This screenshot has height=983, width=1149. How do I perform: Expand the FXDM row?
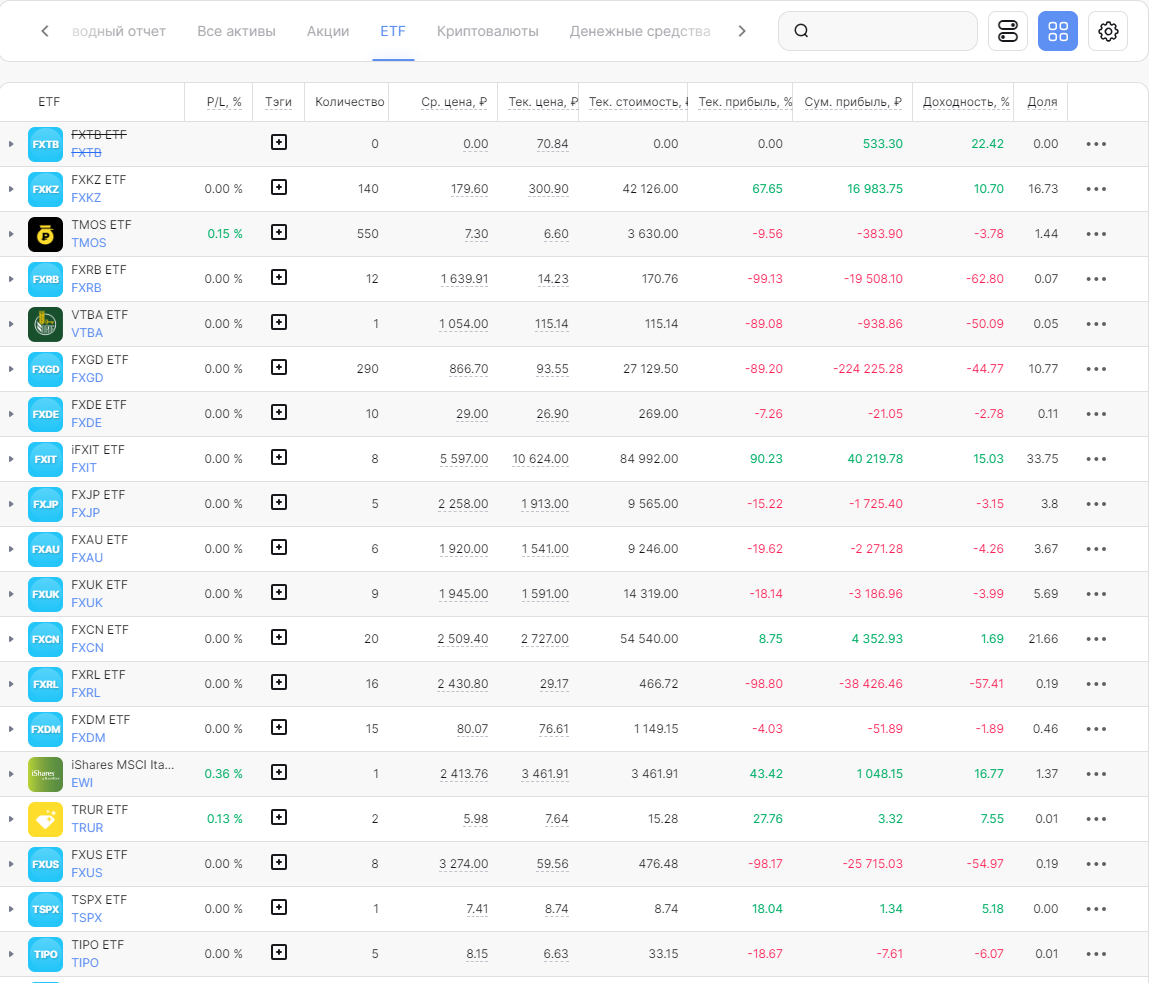click(11, 729)
